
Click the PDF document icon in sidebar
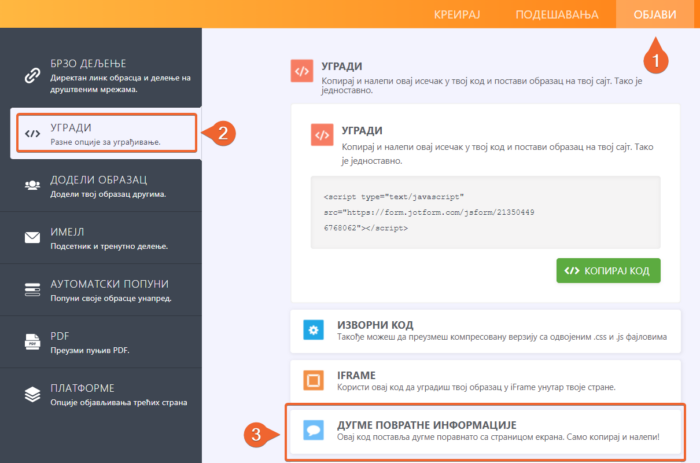pyautogui.click(x=32, y=342)
